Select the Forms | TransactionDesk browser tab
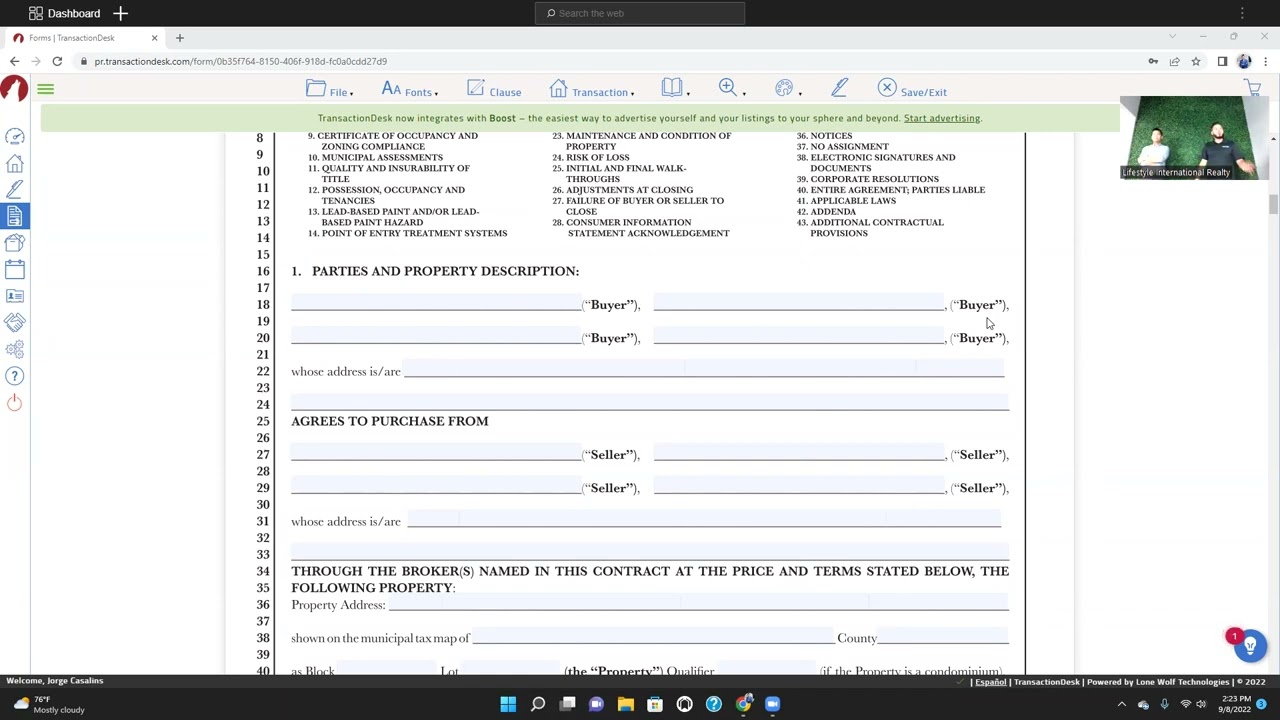The width and height of the screenshot is (1280, 720). (x=85, y=38)
